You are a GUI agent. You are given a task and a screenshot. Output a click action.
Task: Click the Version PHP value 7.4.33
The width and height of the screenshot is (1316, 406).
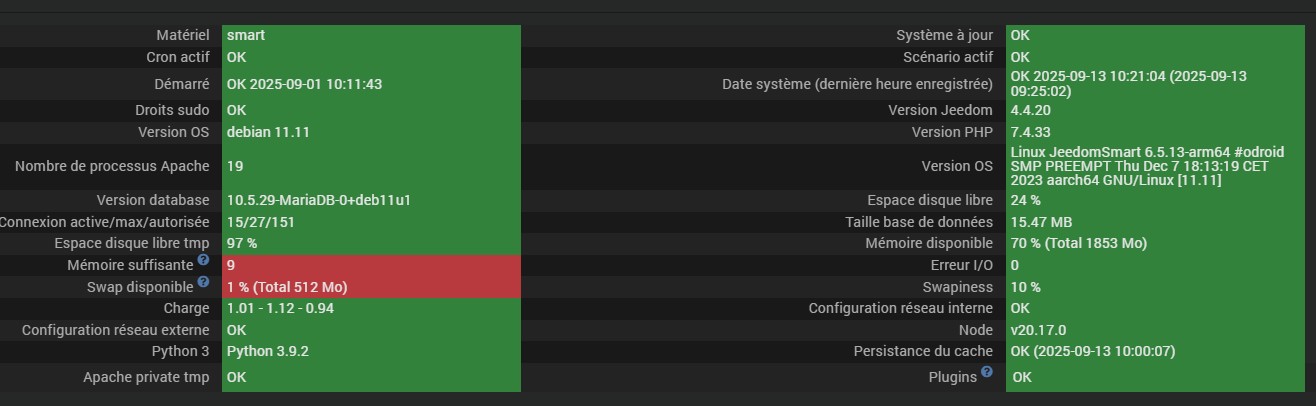point(1034,132)
